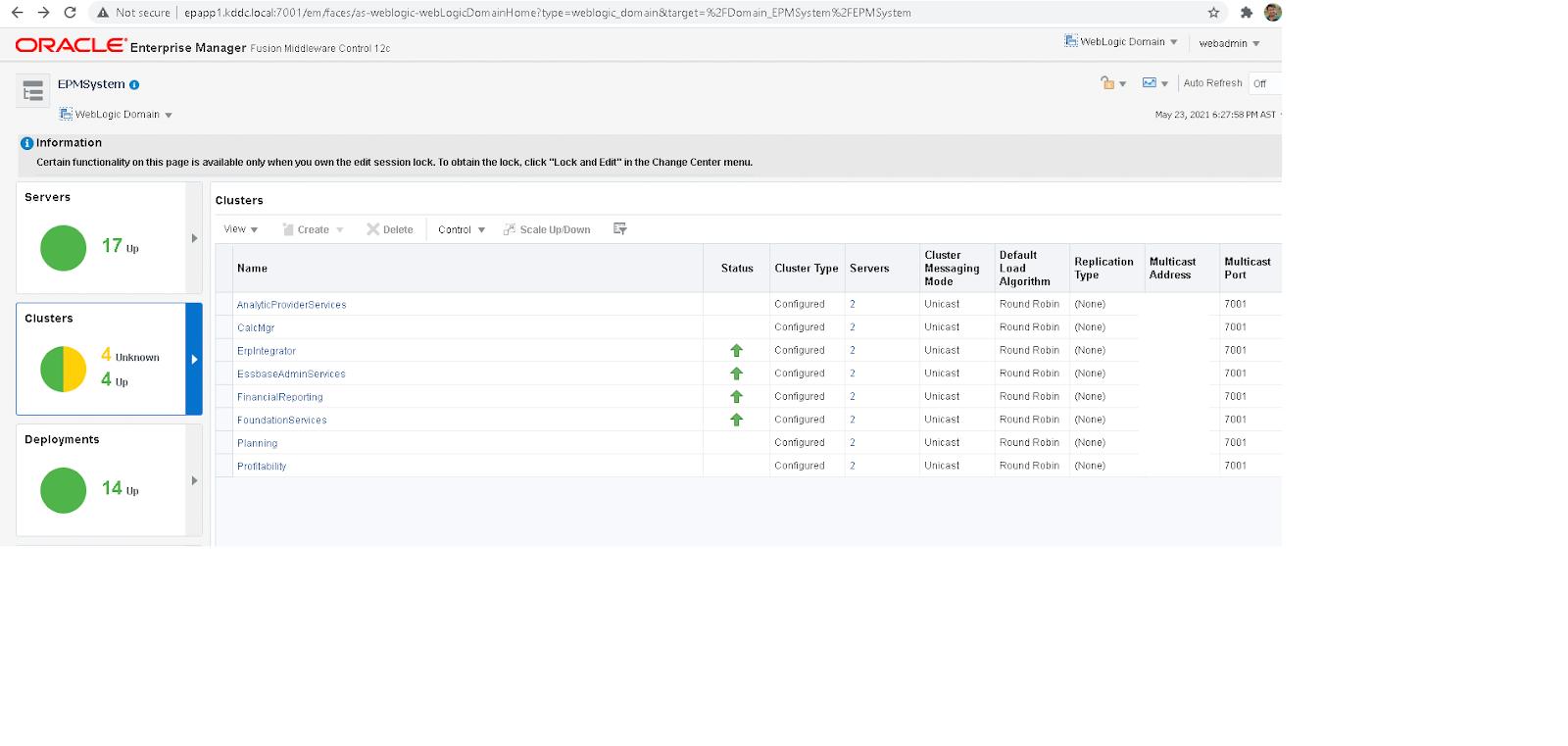Click the Not secure warning icon
Screen dimensions: 1568x746
[x=103, y=13]
